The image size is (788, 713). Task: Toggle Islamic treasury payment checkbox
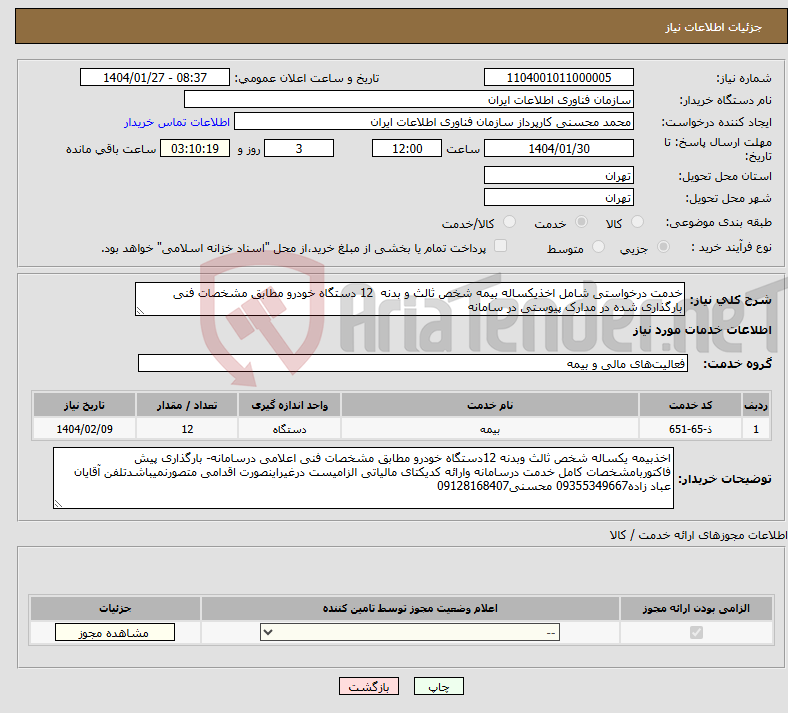click(500, 246)
